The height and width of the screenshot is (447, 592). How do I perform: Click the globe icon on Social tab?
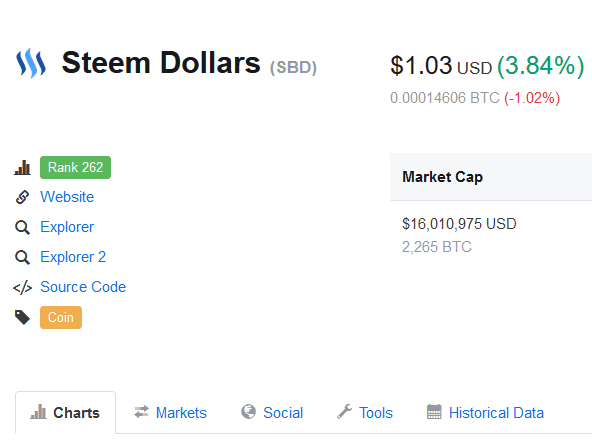tap(248, 412)
